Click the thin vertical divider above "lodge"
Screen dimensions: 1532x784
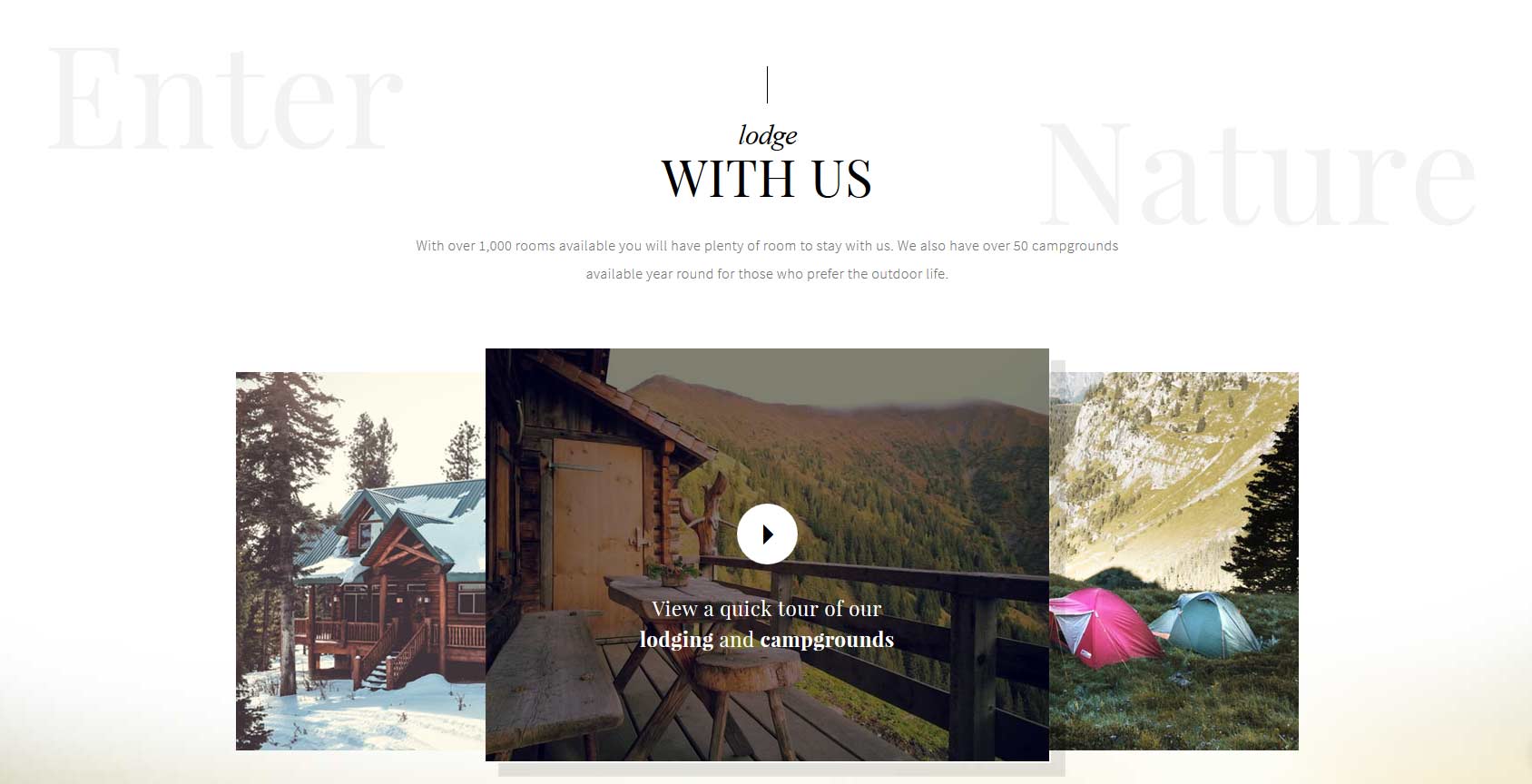click(x=767, y=84)
